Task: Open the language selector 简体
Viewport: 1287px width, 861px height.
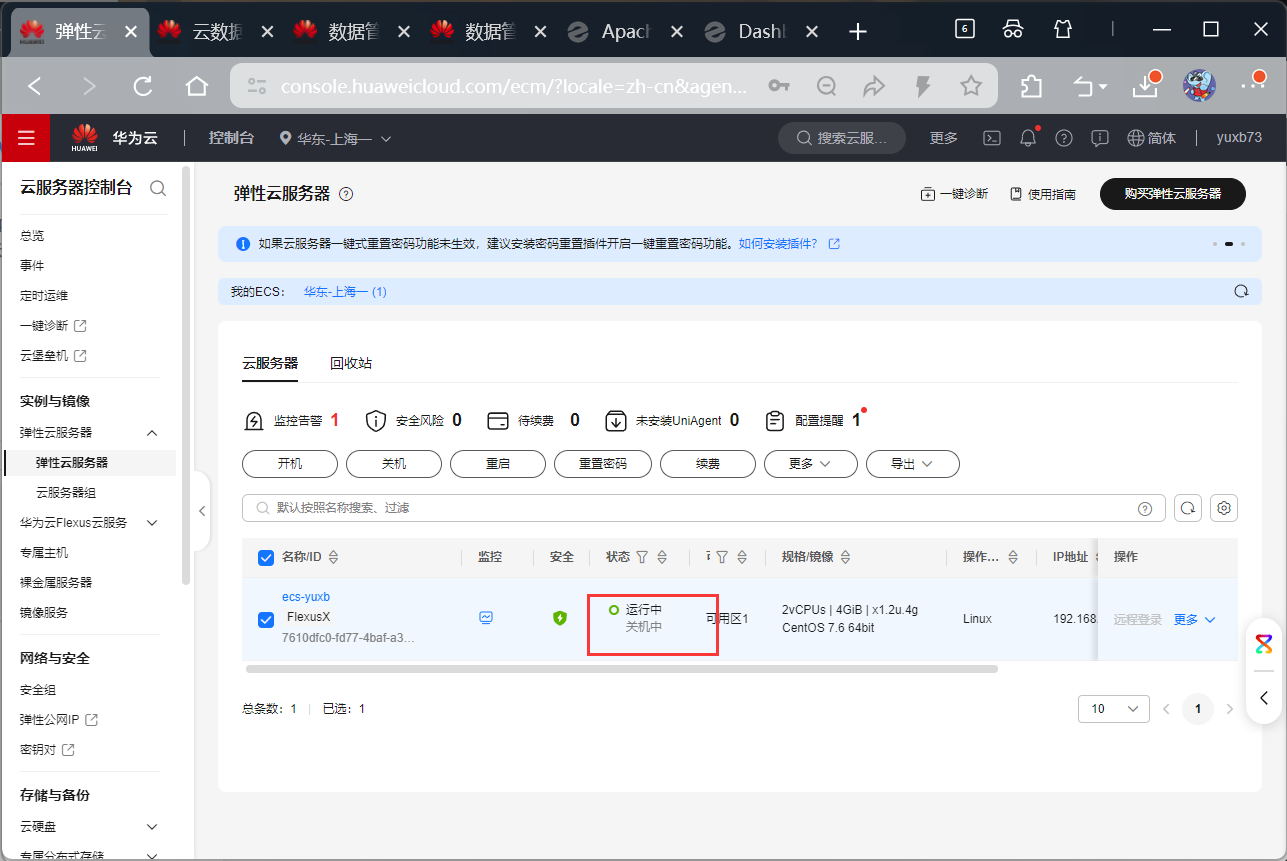Action: click(1151, 138)
